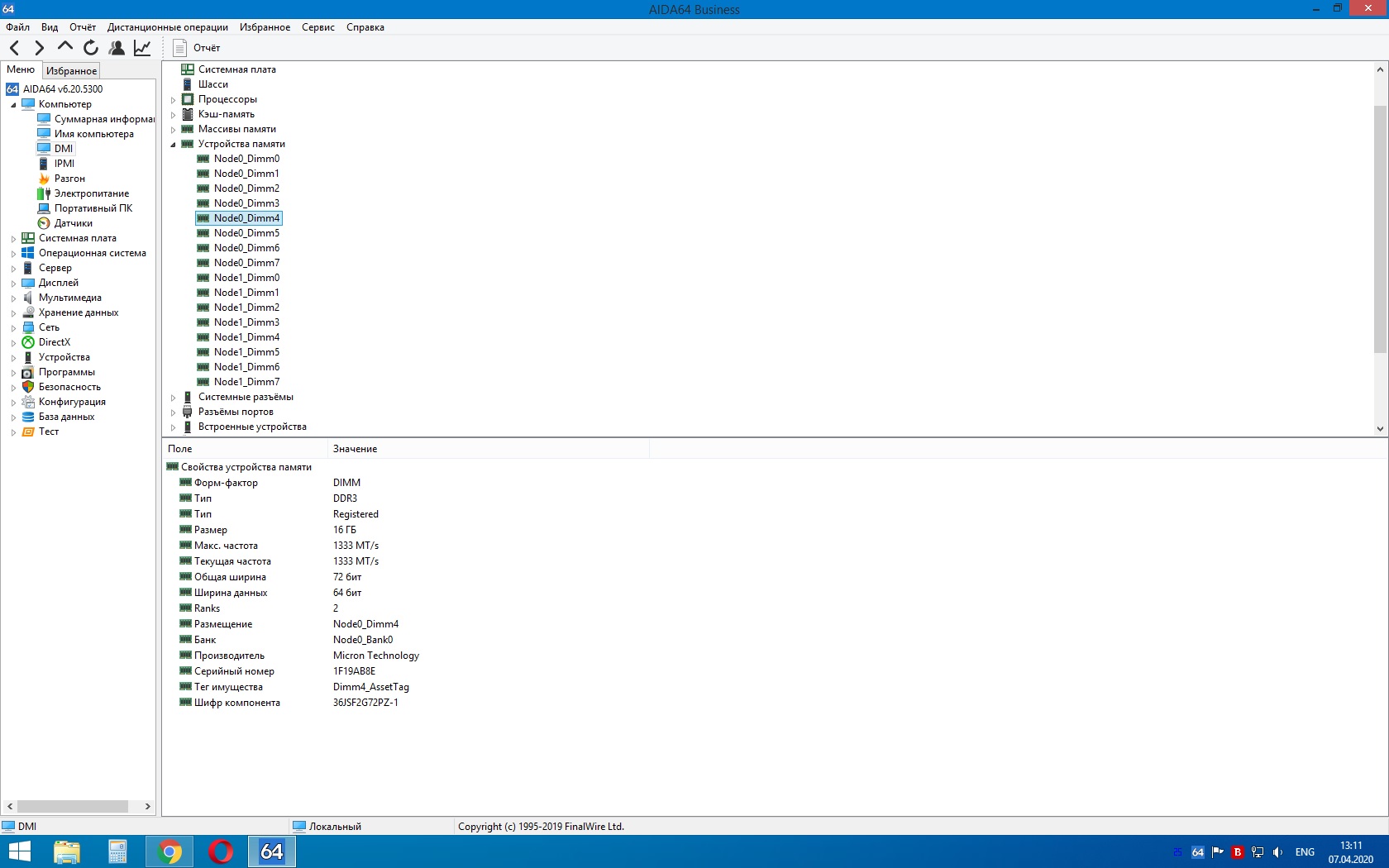The height and width of the screenshot is (868, 1389).
Task: Select the Суммарная информация icon
Action: coord(44,119)
